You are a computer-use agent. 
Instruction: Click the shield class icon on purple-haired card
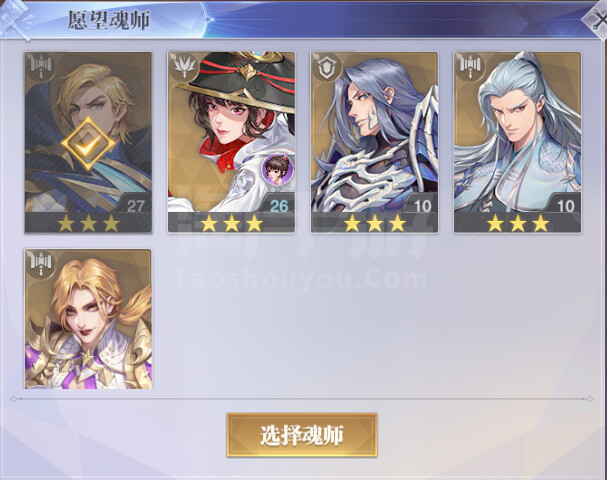[x=326, y=67]
